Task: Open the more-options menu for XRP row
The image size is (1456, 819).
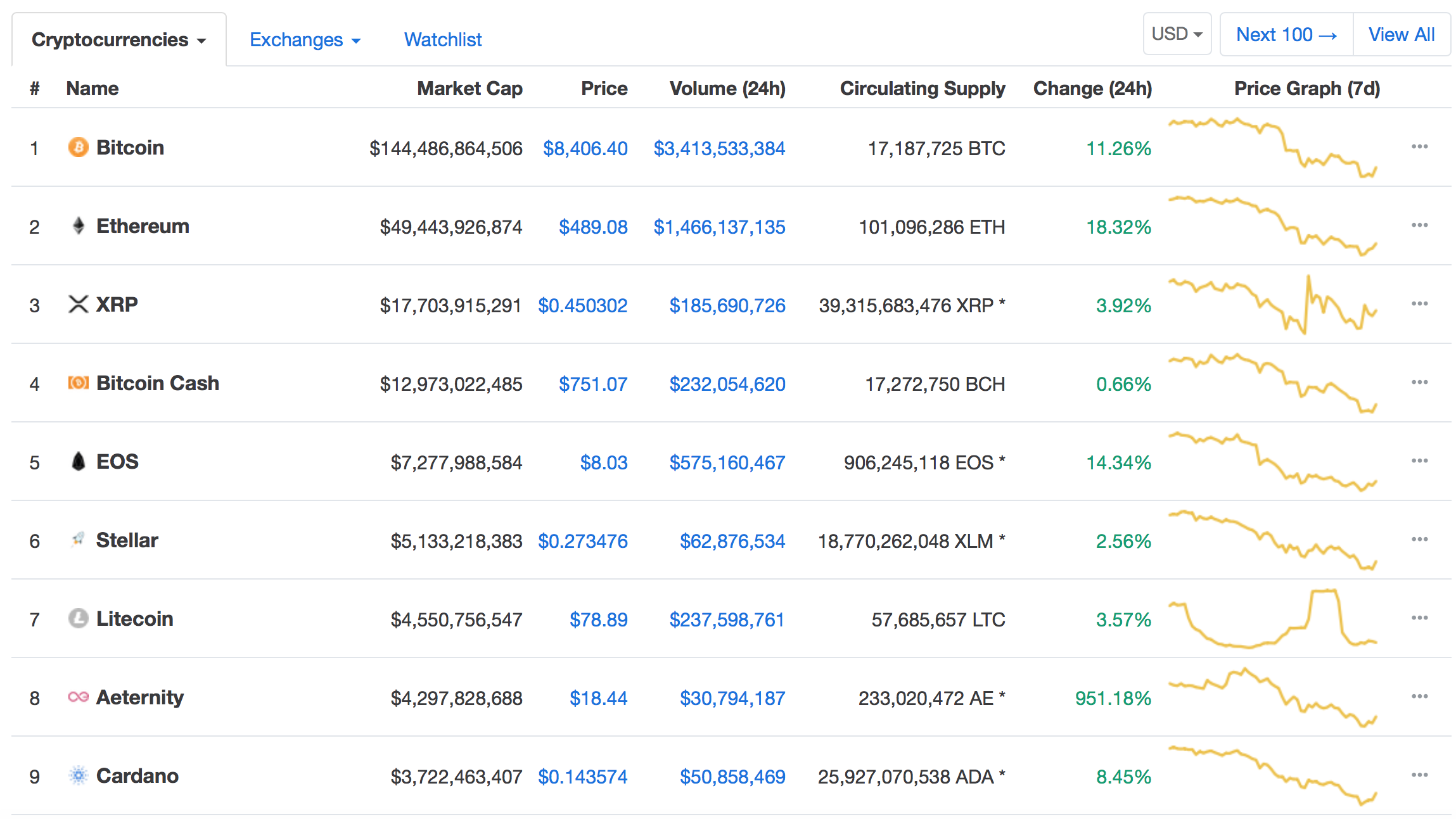Action: pos(1419,304)
